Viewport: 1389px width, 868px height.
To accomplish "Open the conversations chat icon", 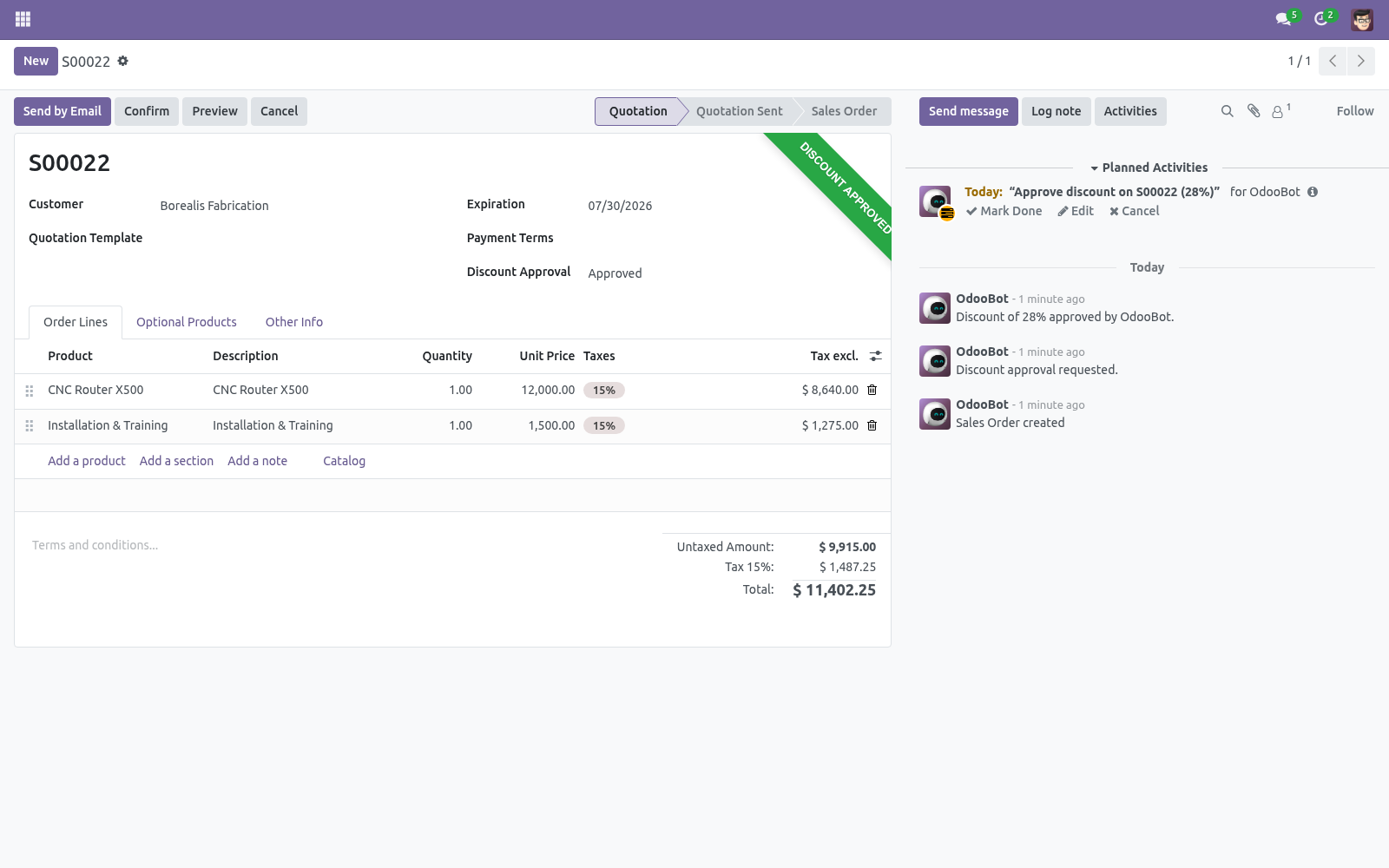I will (x=1283, y=19).
